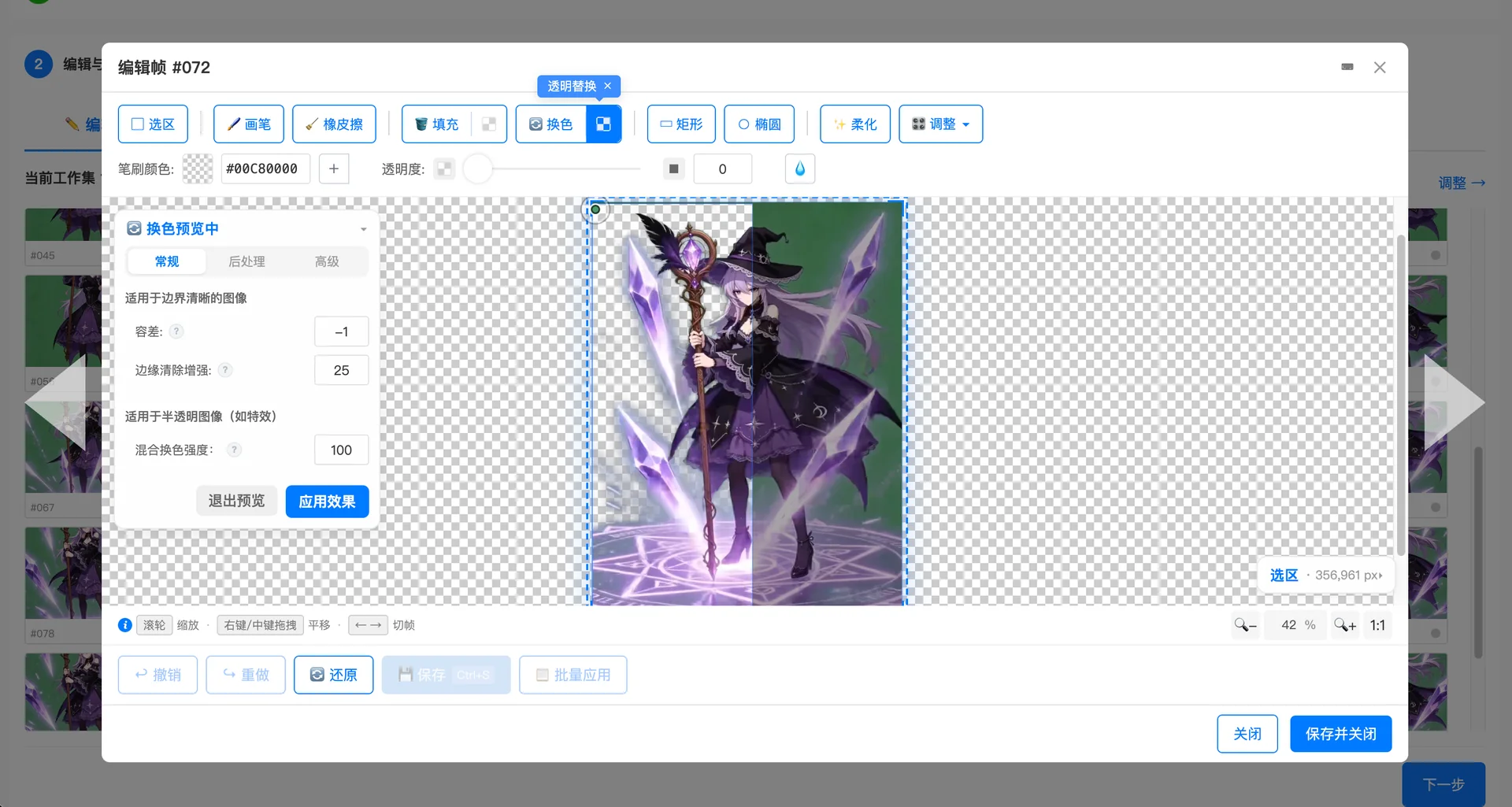Open the 混合换色强度 help icon
Screen dimensions: 1512x807
coord(234,450)
